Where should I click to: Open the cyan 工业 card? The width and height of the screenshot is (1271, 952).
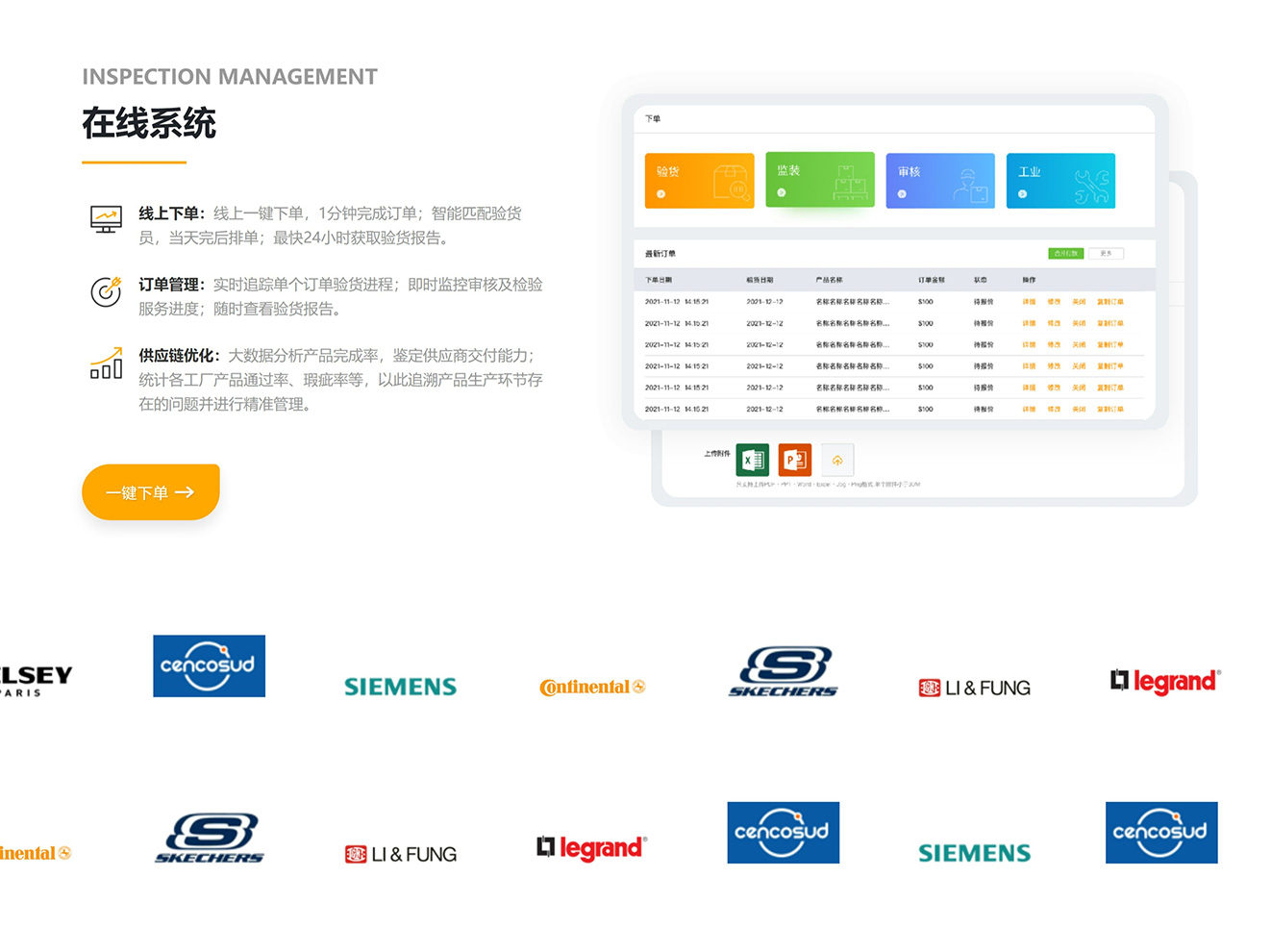click(1060, 181)
